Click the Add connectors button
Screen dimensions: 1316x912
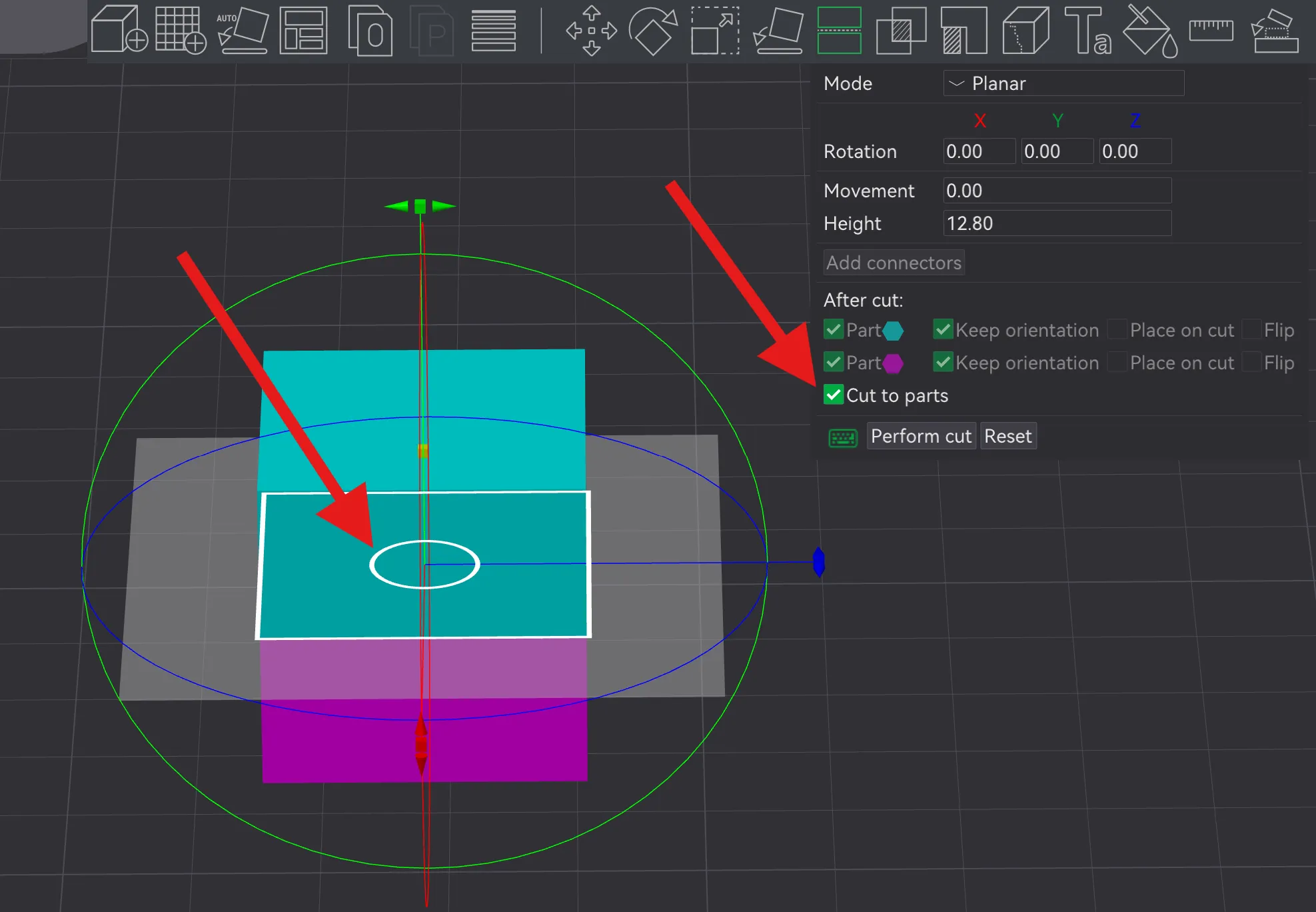894,263
